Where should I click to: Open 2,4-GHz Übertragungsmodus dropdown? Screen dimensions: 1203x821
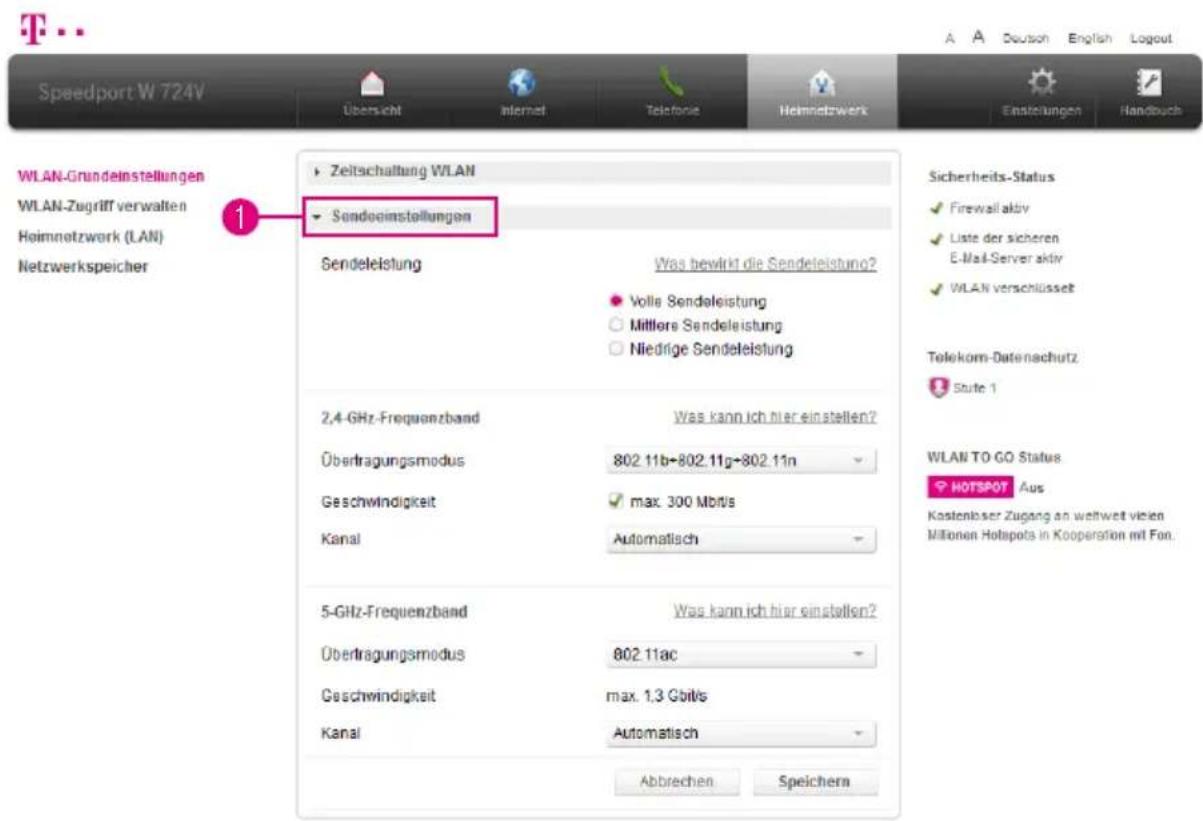pyautogui.click(x=741, y=462)
